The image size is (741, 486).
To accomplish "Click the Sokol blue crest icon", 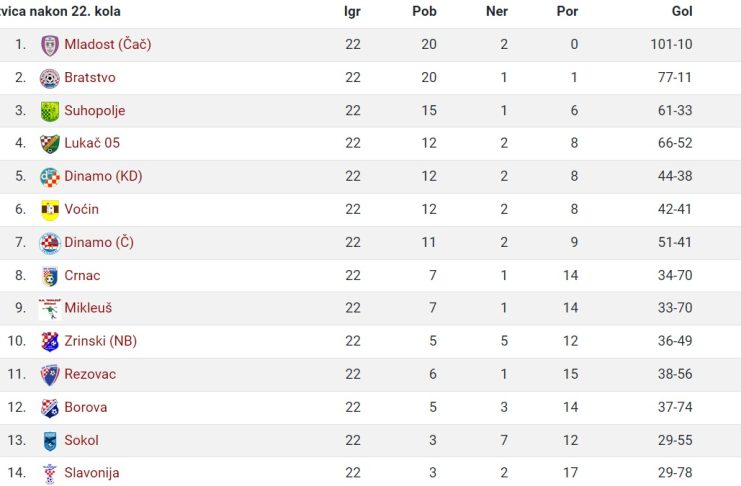I will pyautogui.click(x=50, y=441).
